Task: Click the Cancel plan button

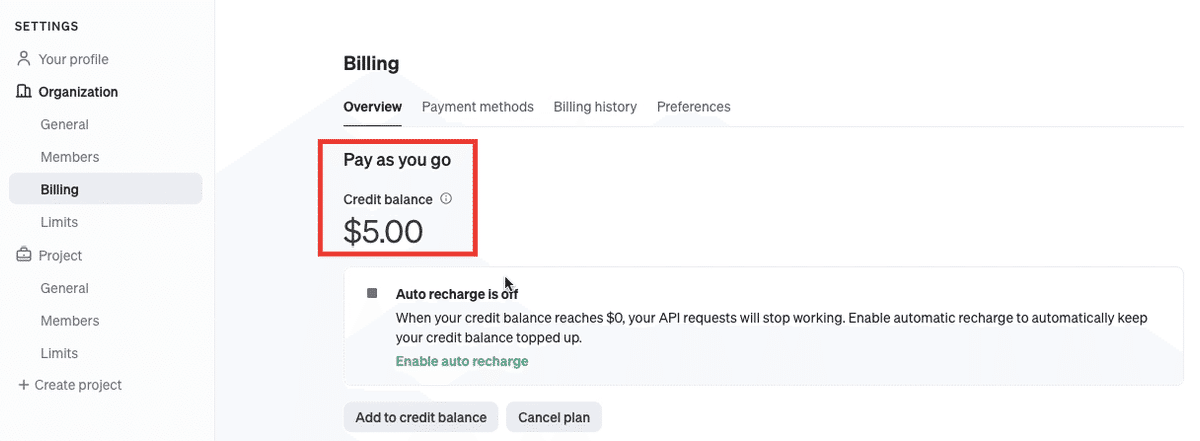Action: pyautogui.click(x=554, y=417)
